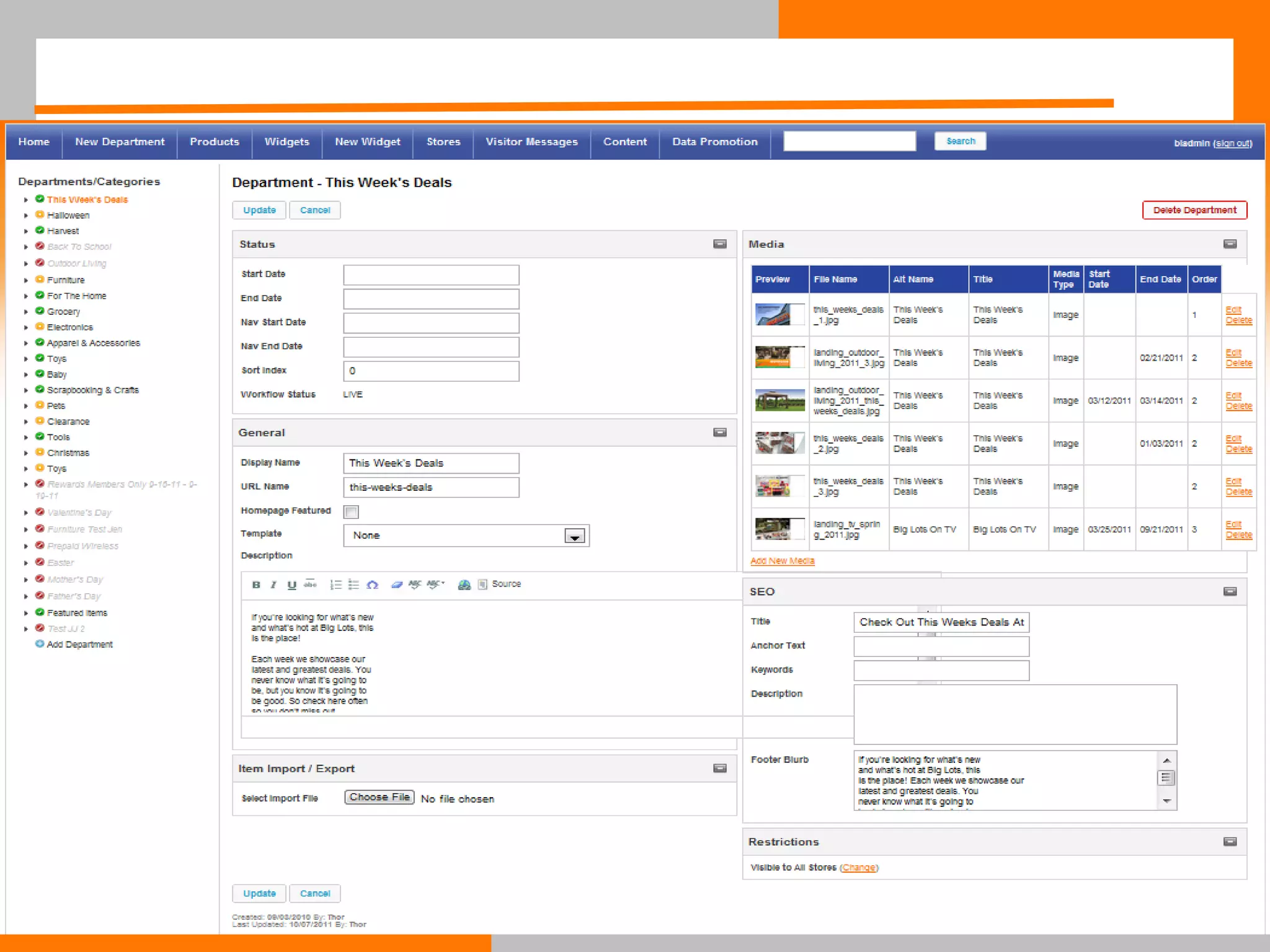Collapse the Status panel
The width and height of the screenshot is (1270, 952).
tap(719, 244)
